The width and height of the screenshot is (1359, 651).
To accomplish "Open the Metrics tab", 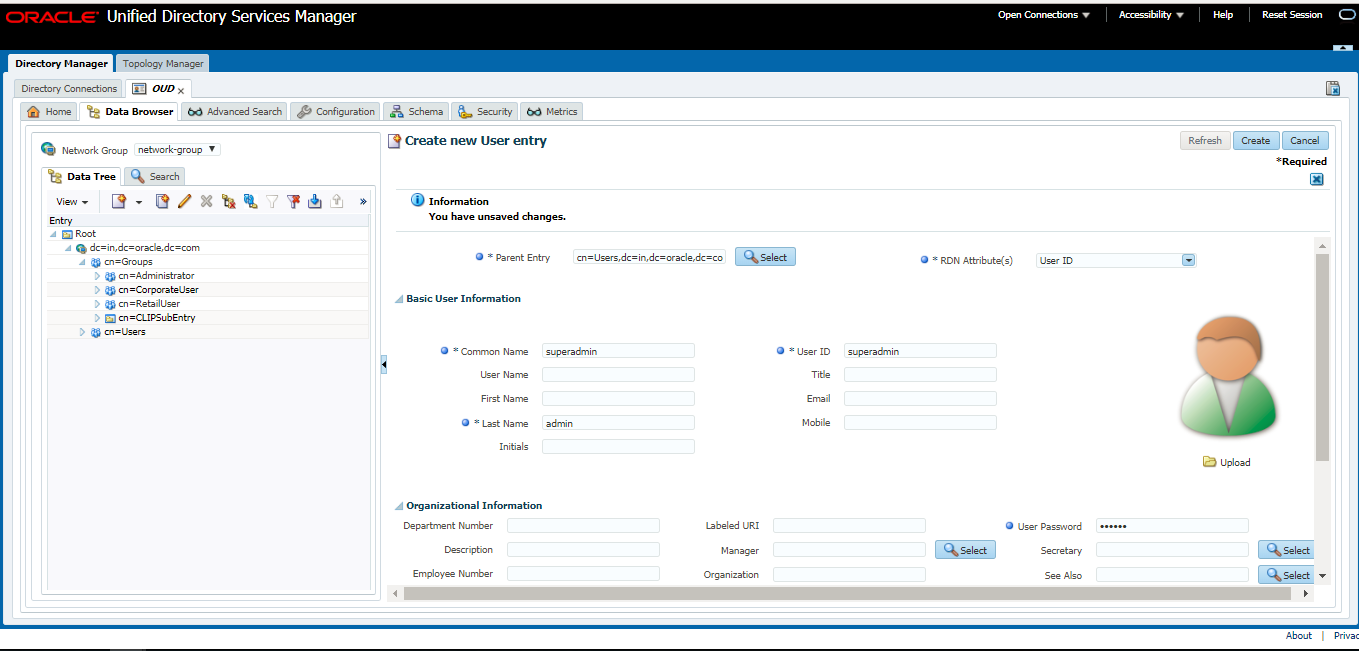I will (551, 112).
